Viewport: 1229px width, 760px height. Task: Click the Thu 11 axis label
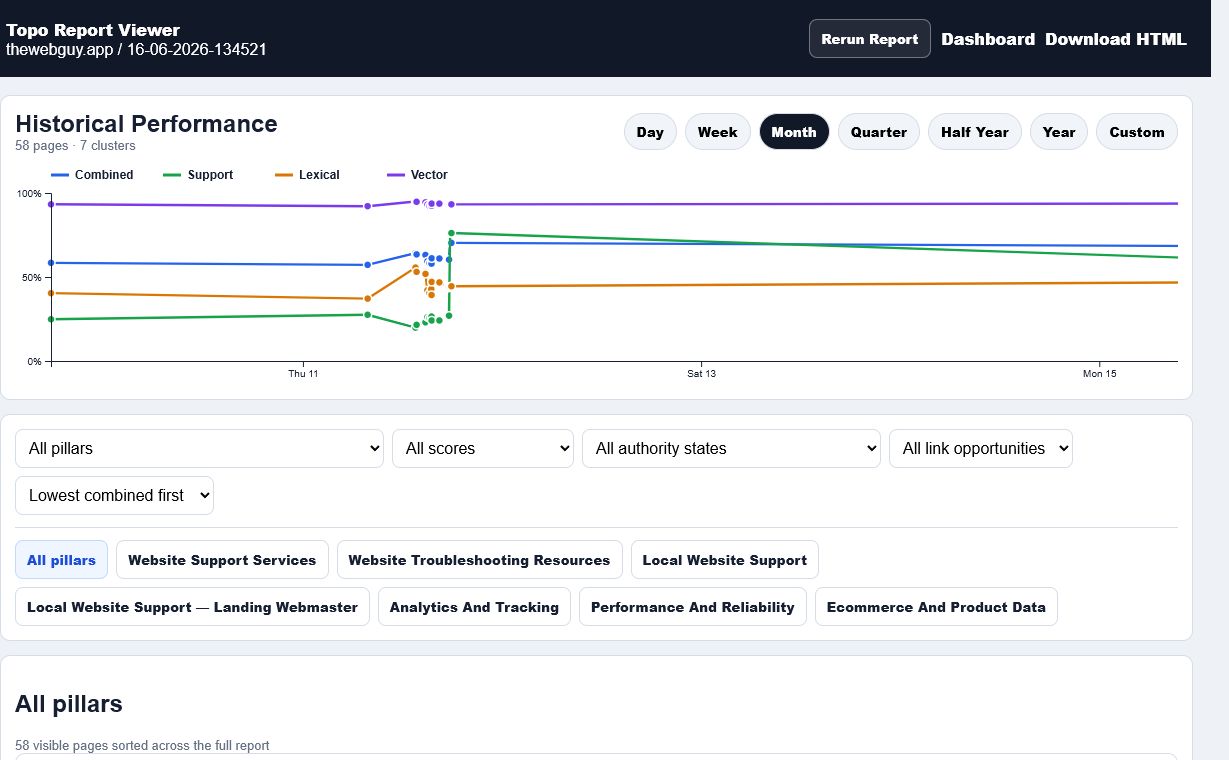303,374
